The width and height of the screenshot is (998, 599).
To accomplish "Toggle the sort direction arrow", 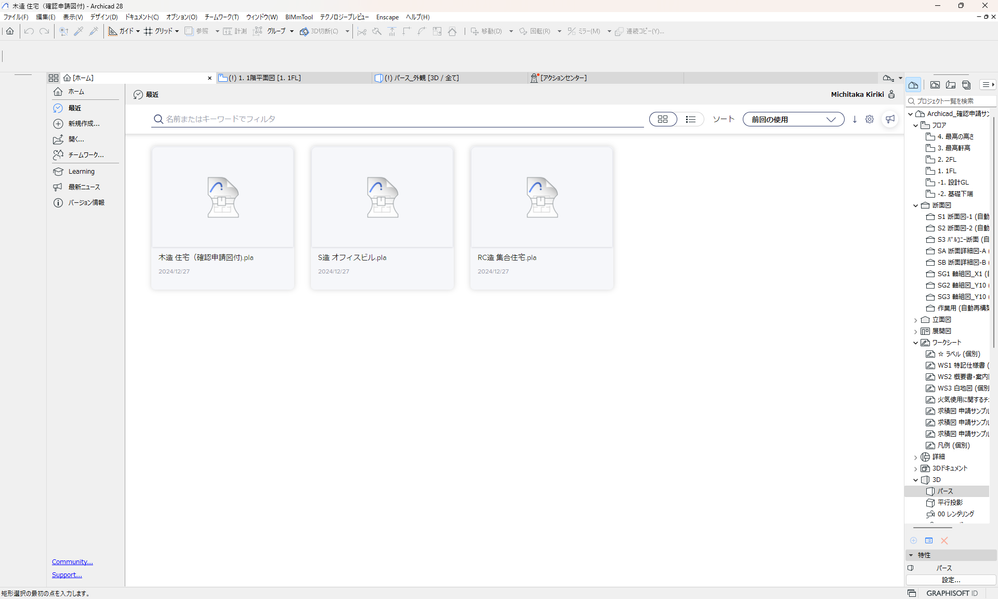I will (854, 119).
